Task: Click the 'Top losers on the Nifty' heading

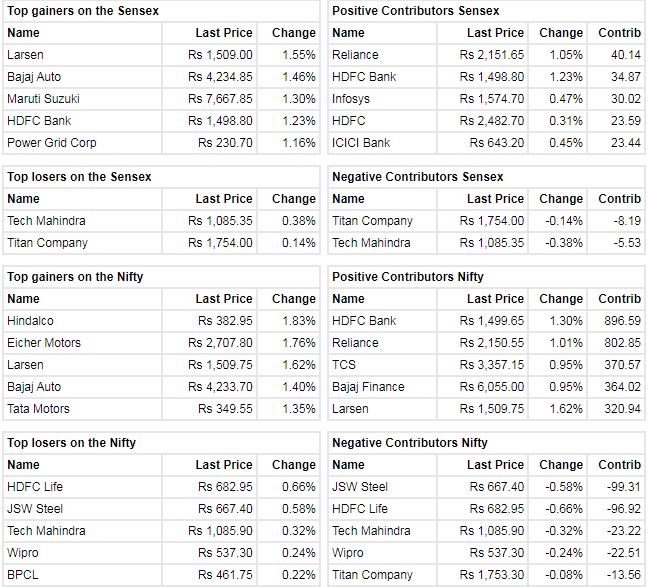Action: [x=71, y=443]
